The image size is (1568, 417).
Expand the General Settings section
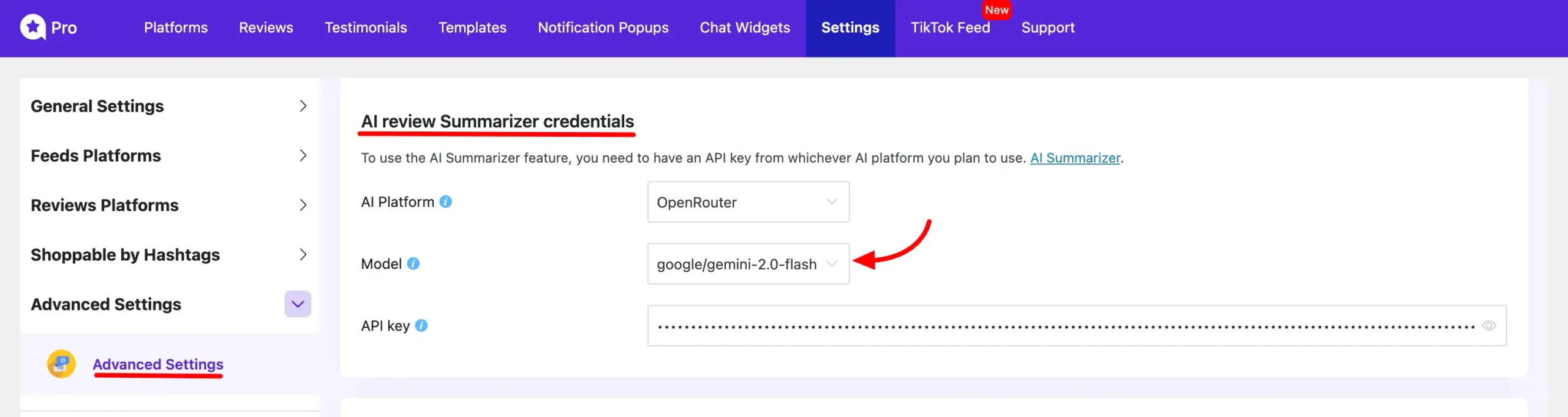click(303, 106)
